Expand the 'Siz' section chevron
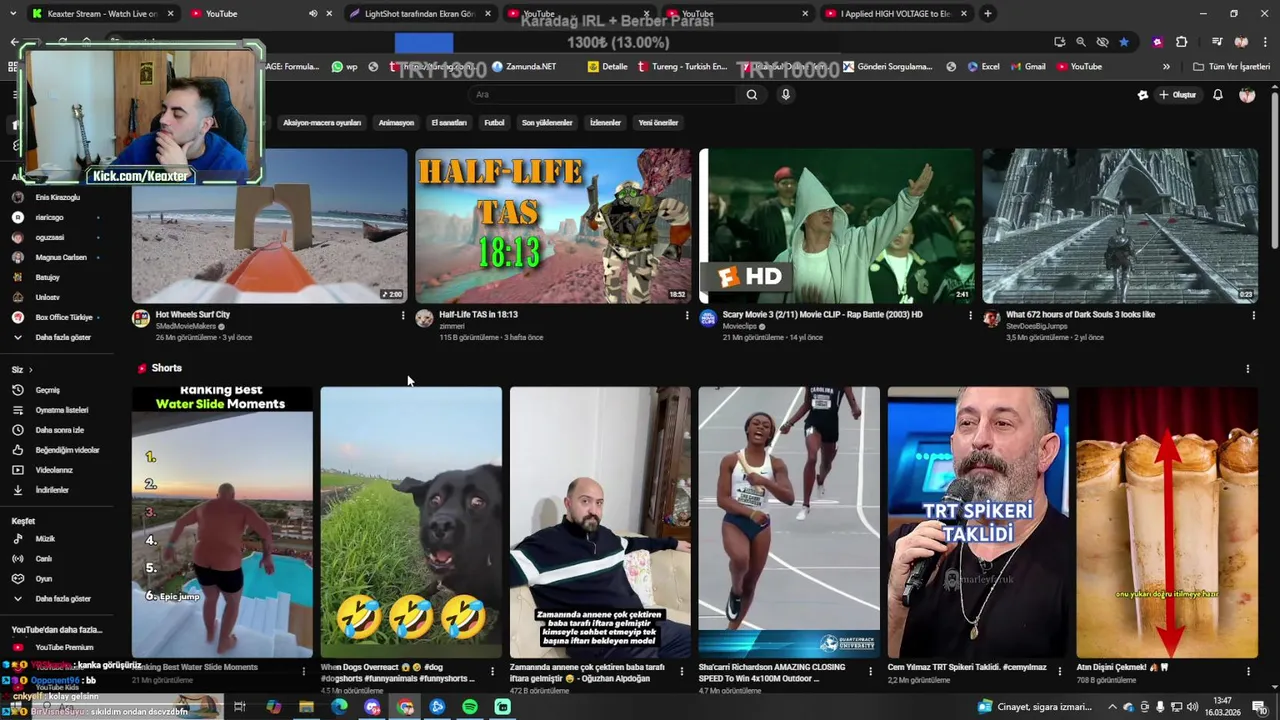 [30, 369]
